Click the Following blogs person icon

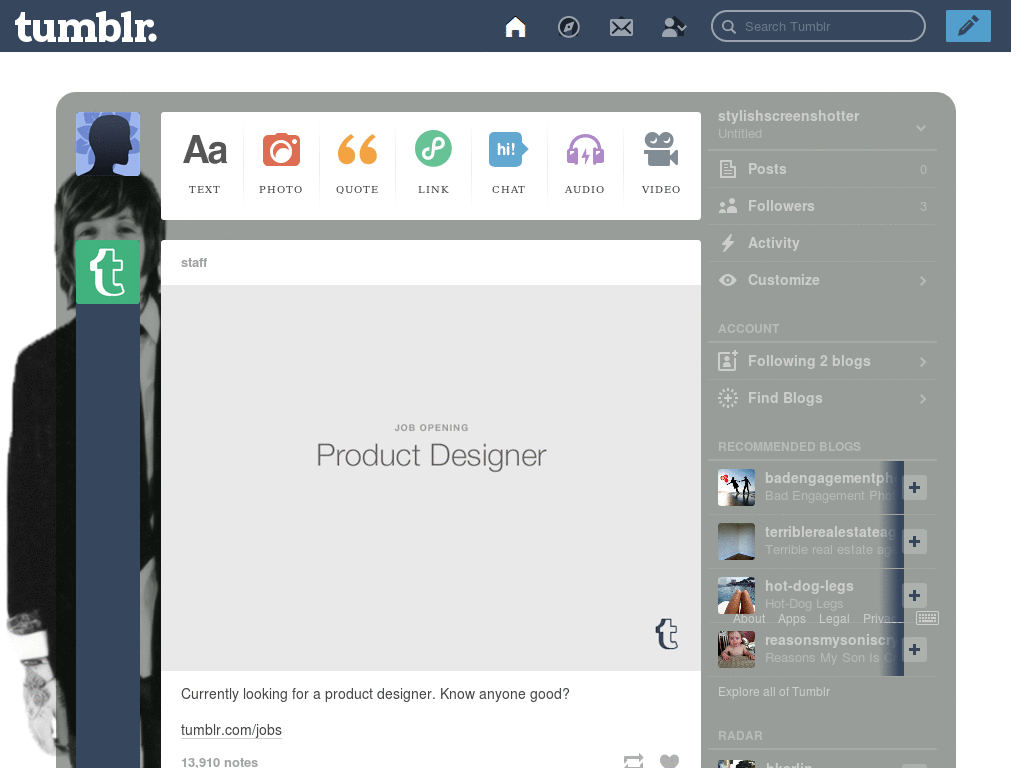tap(728, 360)
